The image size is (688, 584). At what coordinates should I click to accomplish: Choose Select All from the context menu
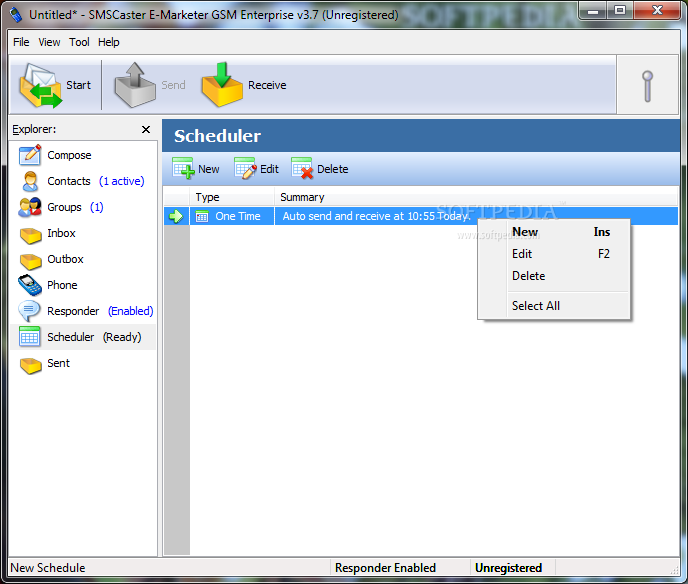pyautogui.click(x=554, y=305)
